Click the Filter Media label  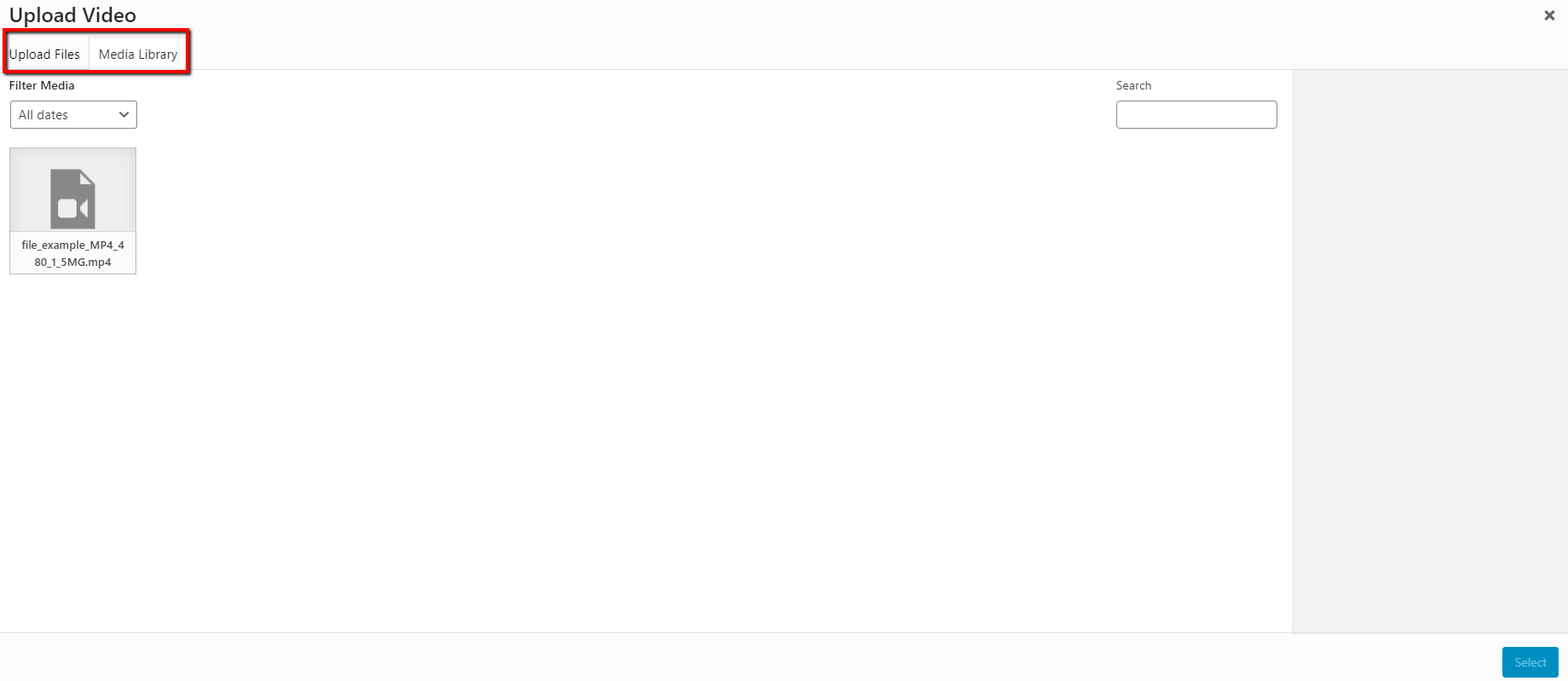[x=42, y=85]
